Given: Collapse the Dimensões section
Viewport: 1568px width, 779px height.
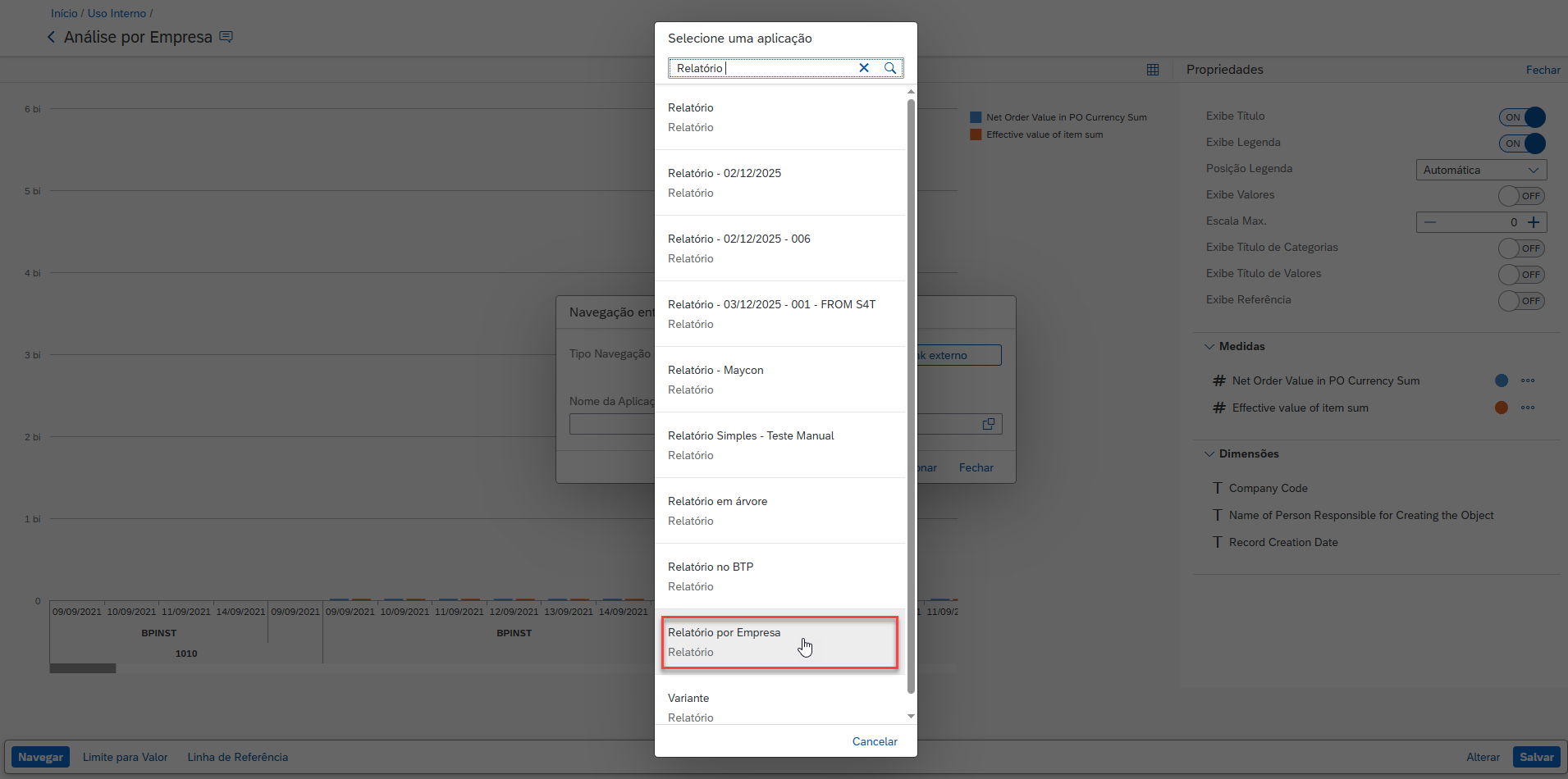Looking at the screenshot, I should (x=1209, y=453).
